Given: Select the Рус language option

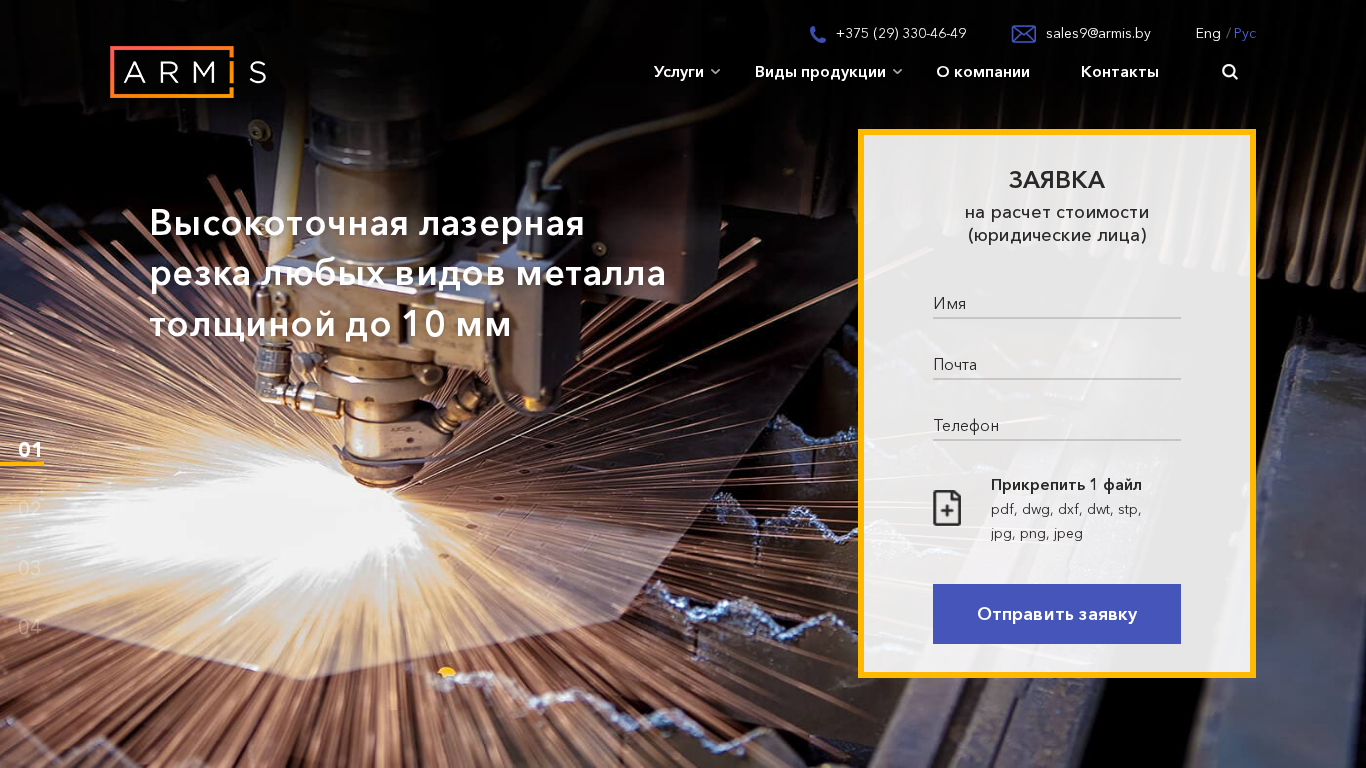Looking at the screenshot, I should [1245, 34].
